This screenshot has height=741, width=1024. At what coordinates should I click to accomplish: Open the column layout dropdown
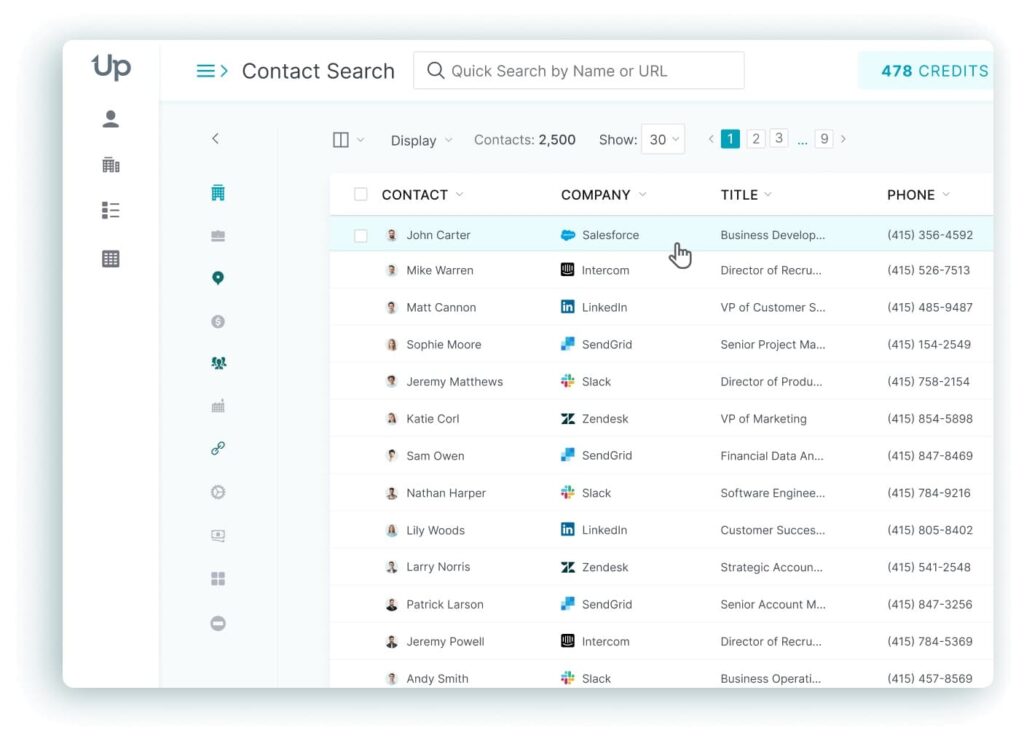coord(348,140)
